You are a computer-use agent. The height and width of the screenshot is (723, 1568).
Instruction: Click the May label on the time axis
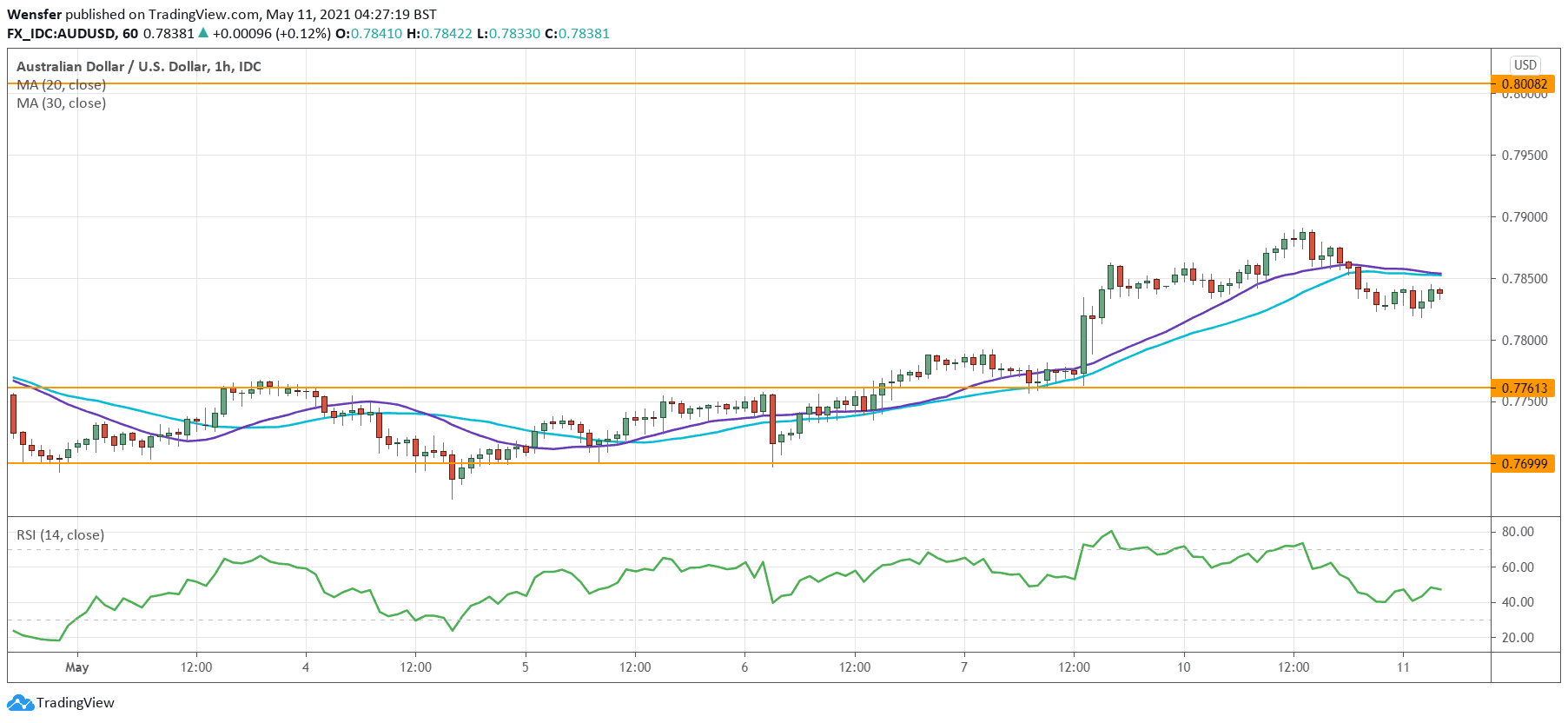(x=77, y=667)
